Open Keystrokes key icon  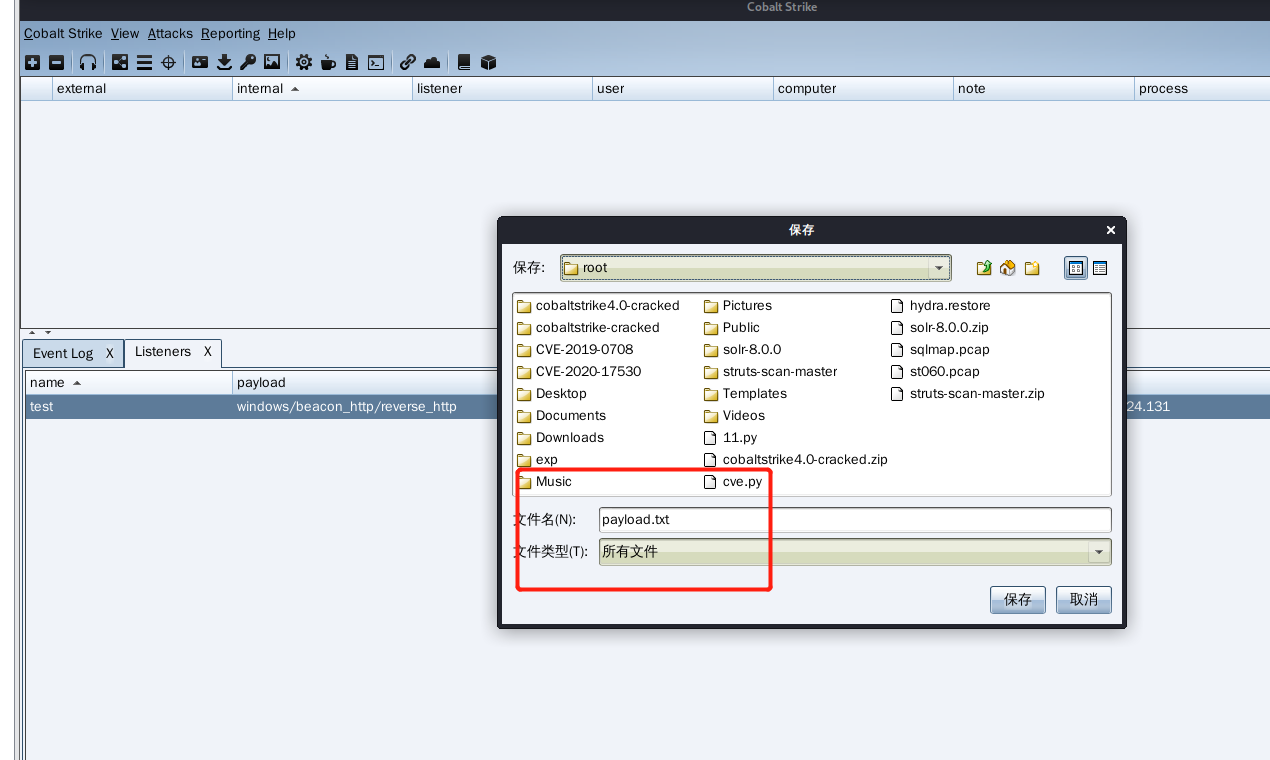coord(248,62)
